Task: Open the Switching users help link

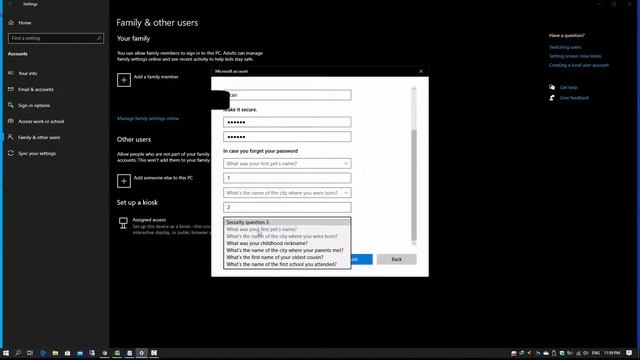Action: click(564, 47)
